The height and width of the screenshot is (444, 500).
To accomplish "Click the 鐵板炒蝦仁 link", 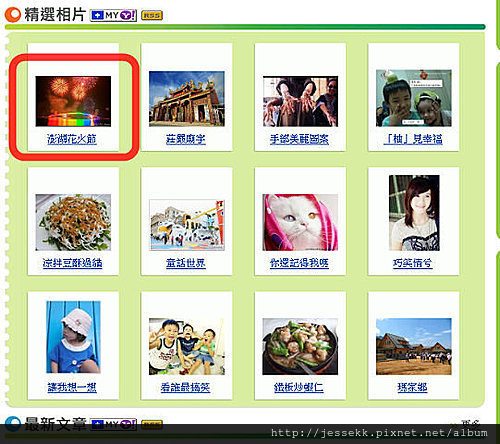I will click(x=299, y=387).
